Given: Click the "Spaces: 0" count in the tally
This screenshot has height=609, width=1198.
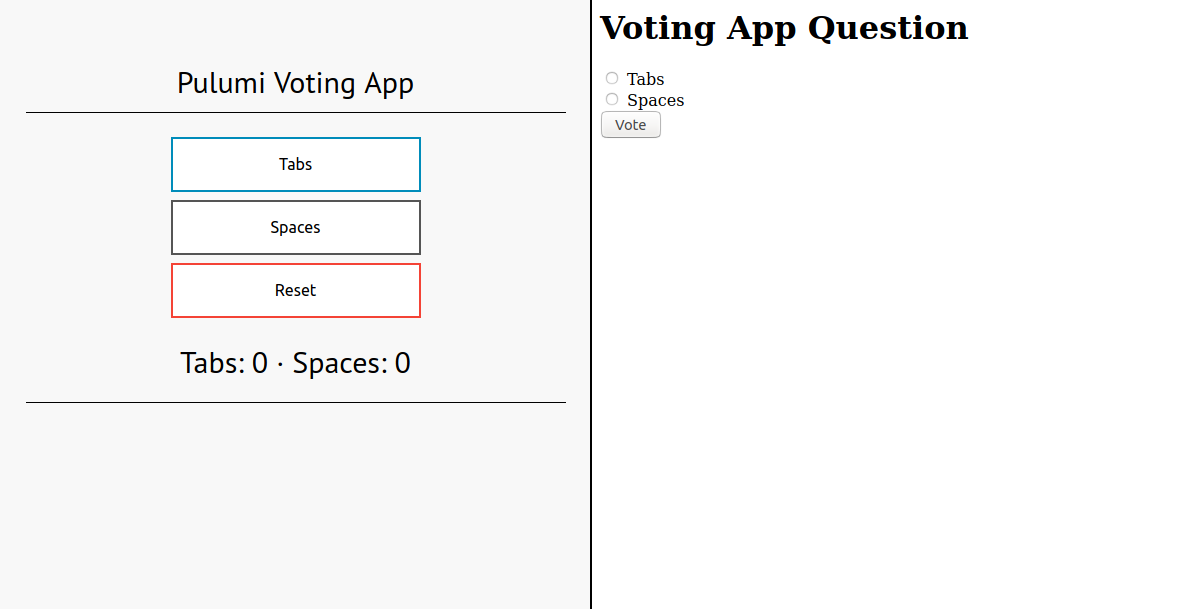Looking at the screenshot, I should coord(351,363).
